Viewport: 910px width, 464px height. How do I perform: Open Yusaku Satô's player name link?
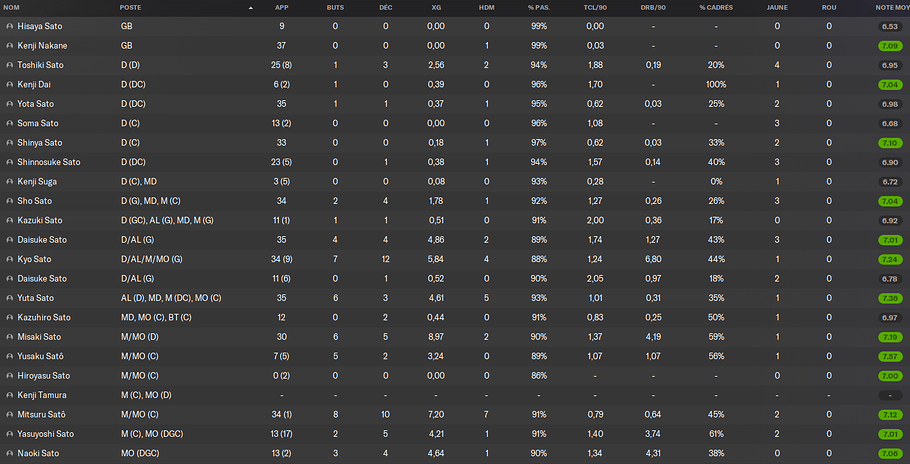pyautogui.click(x=41, y=356)
